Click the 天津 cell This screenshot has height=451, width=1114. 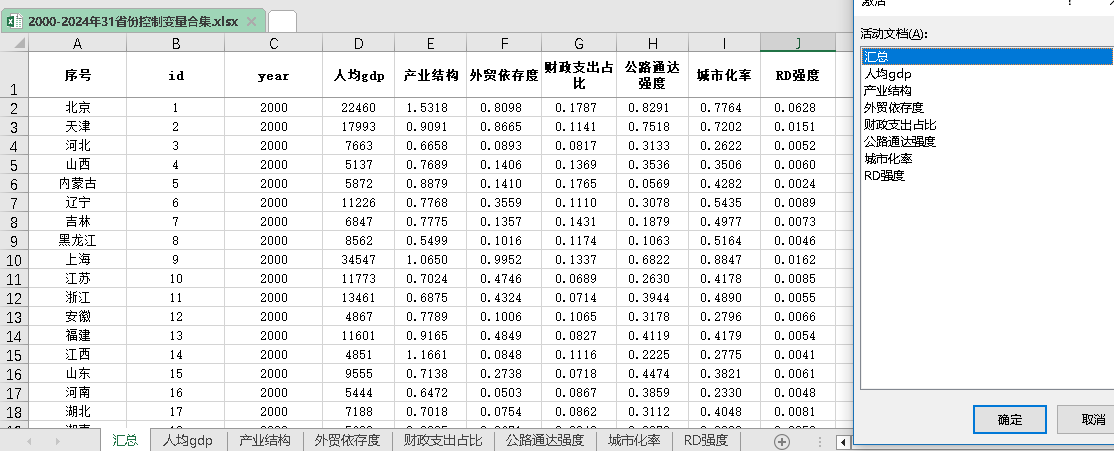(77, 126)
